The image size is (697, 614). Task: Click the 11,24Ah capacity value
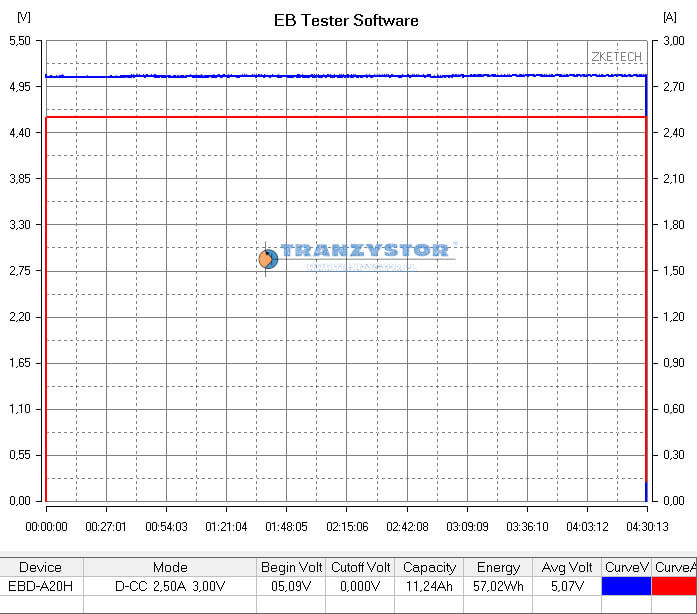tap(429, 586)
